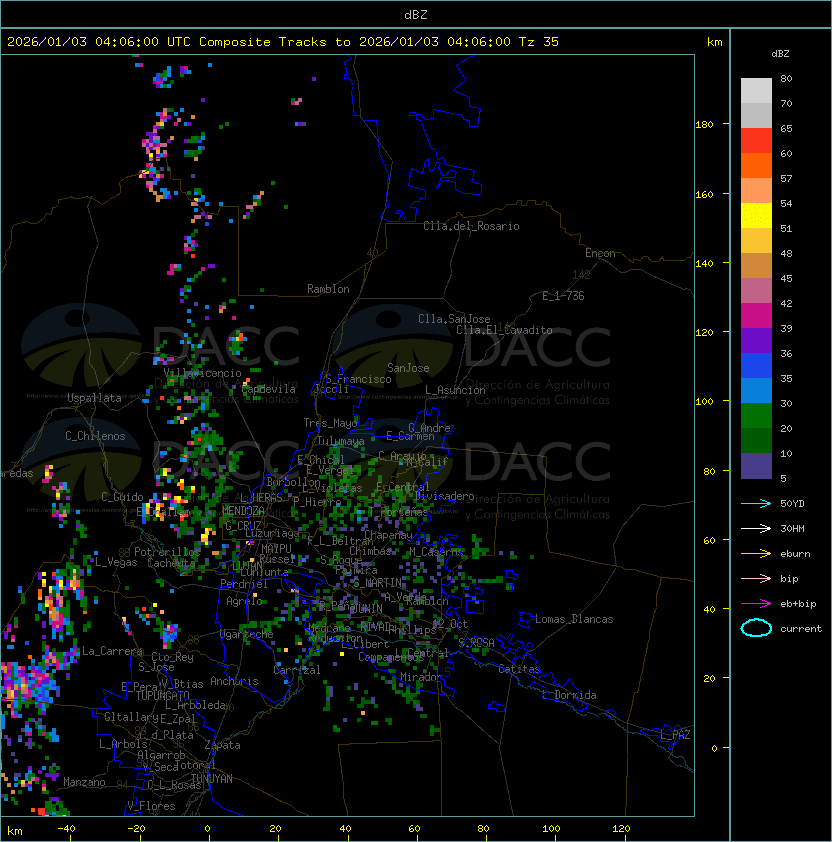Click the 'dBZ' legend heading above color scale

click(780, 54)
